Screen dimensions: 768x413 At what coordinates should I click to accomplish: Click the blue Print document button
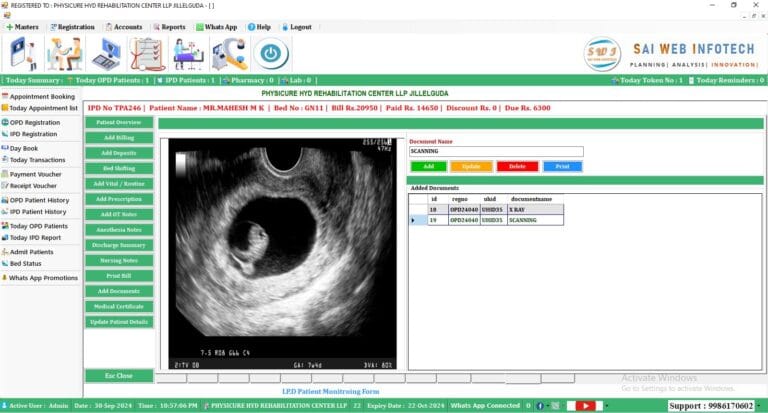[562, 167]
